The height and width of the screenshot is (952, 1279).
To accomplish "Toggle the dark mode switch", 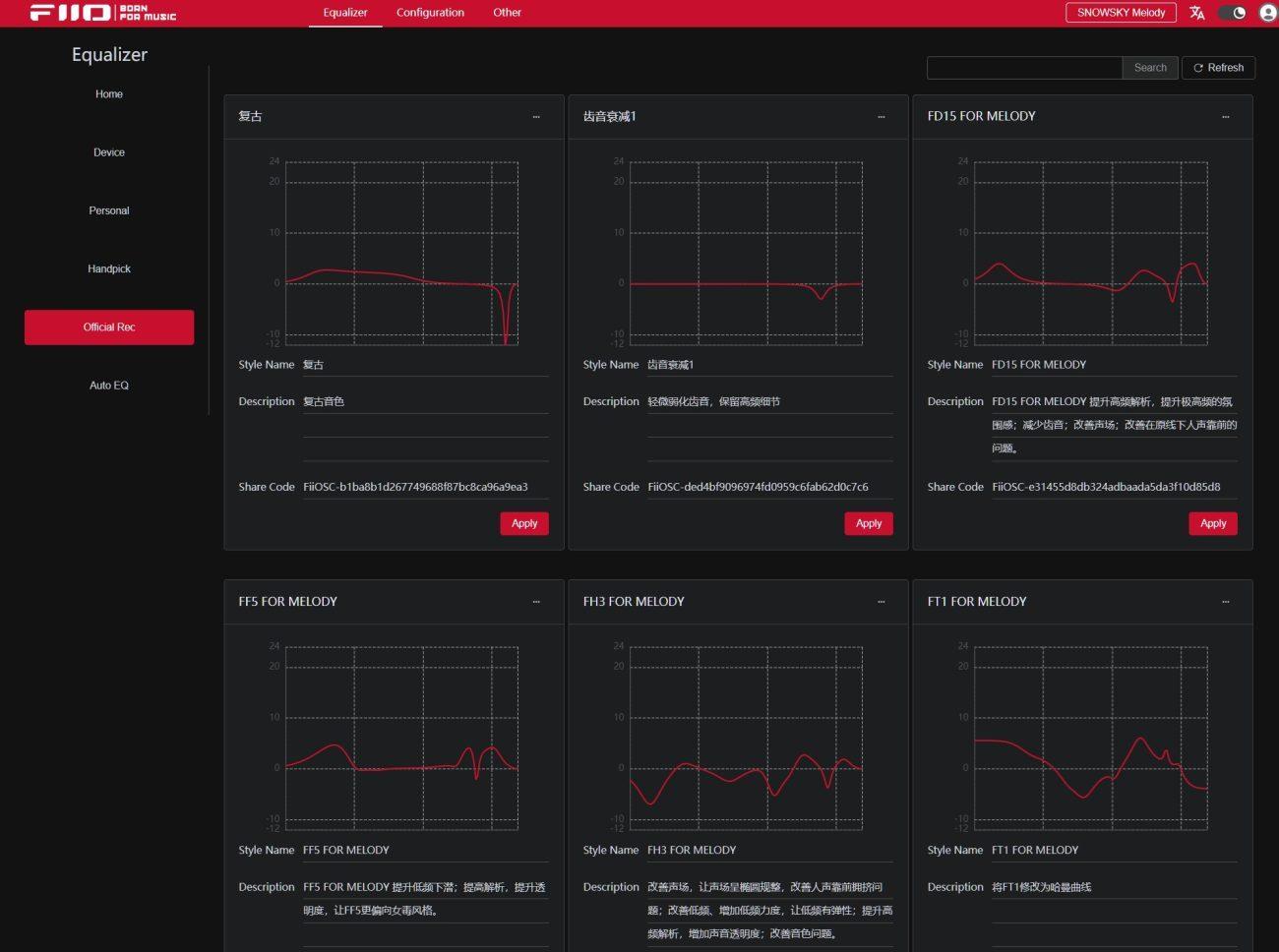I will click(1232, 13).
